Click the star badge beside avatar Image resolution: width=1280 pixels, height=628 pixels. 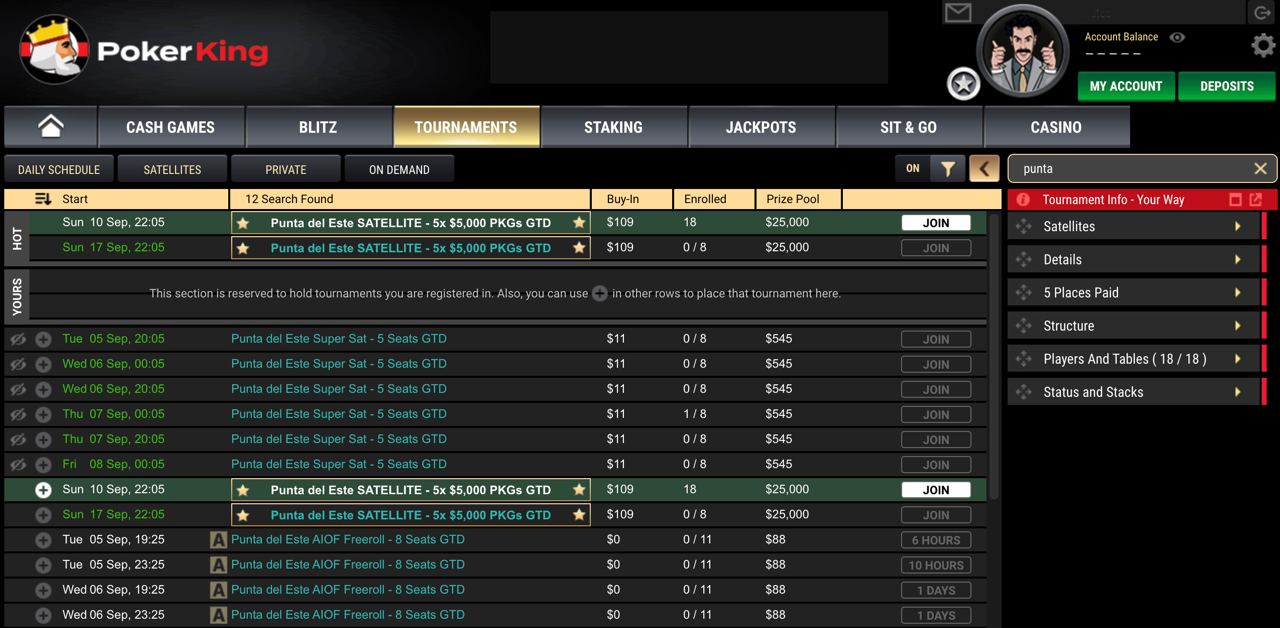tap(964, 85)
